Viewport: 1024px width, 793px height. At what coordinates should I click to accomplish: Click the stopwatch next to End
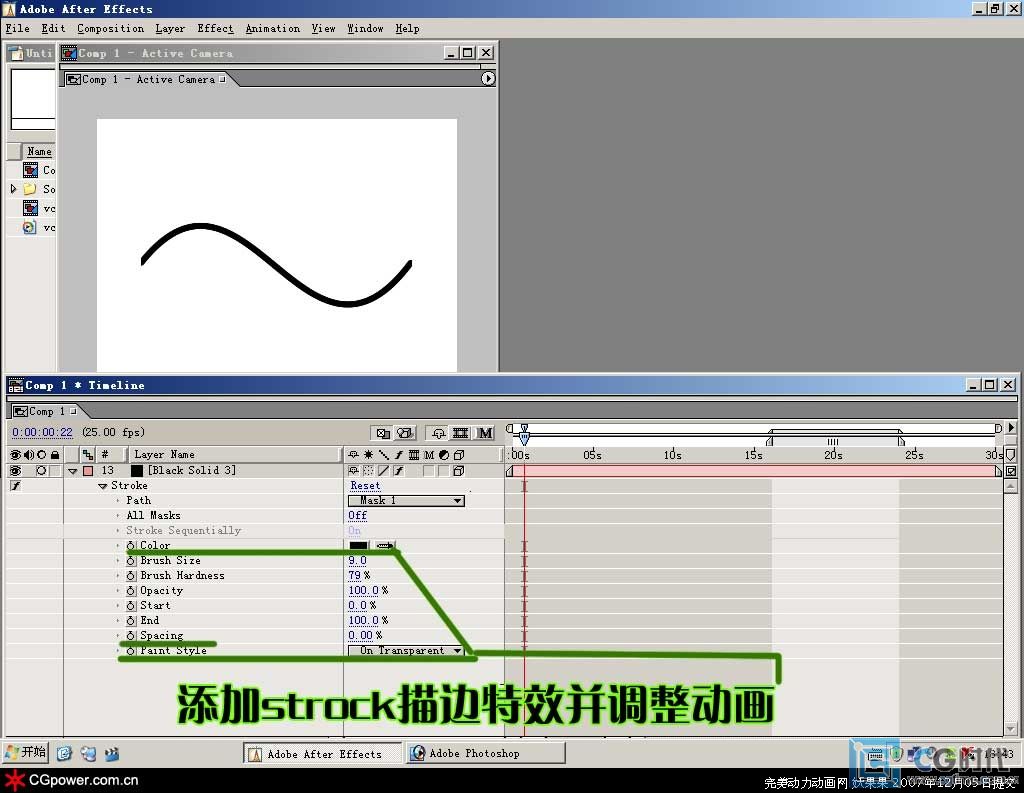click(131, 621)
